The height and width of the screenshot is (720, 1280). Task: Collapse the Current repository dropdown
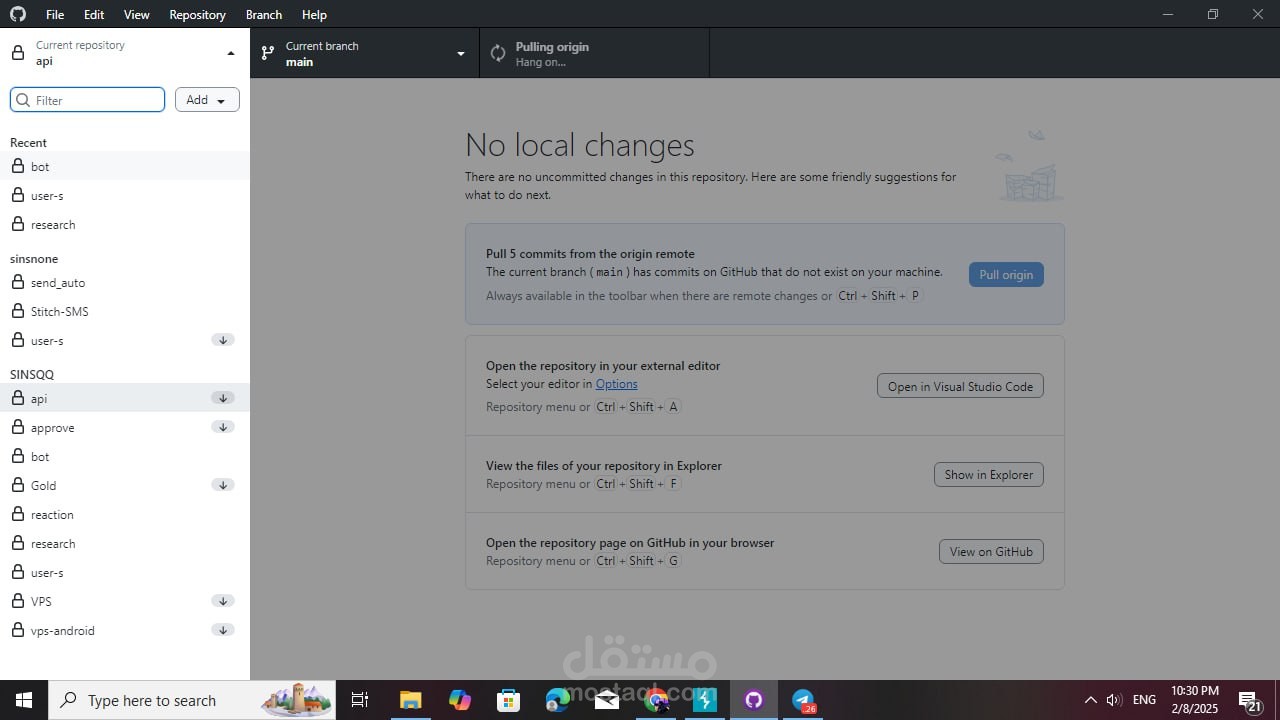pos(125,53)
